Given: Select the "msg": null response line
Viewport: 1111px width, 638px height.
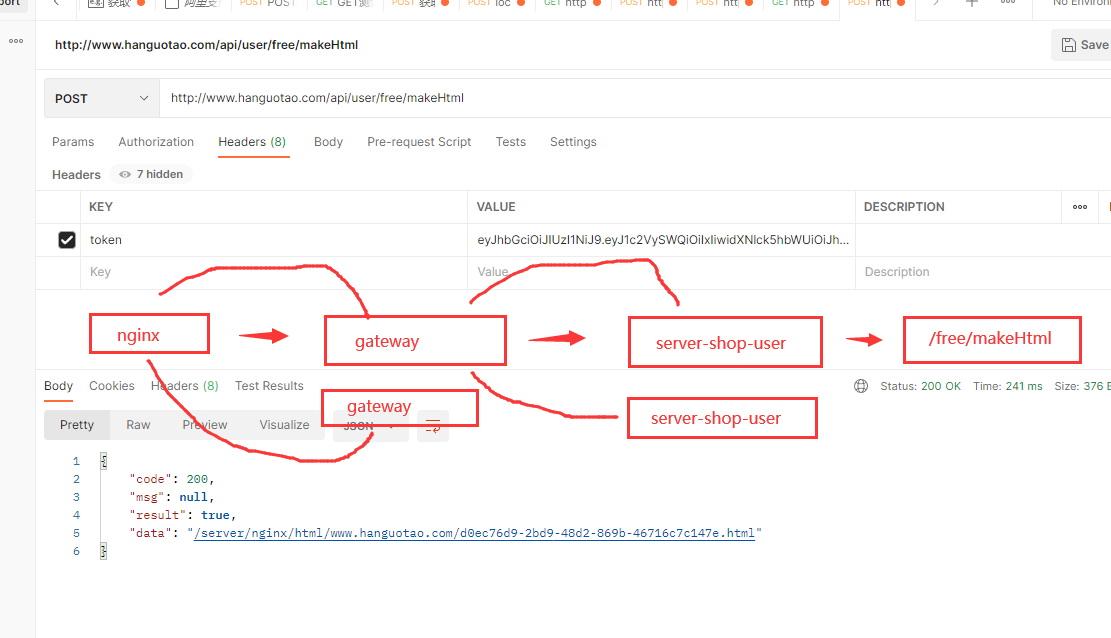Looking at the screenshot, I should [x=171, y=497].
